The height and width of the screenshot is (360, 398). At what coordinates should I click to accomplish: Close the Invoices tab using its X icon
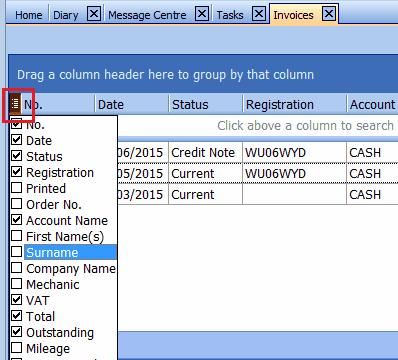point(329,14)
